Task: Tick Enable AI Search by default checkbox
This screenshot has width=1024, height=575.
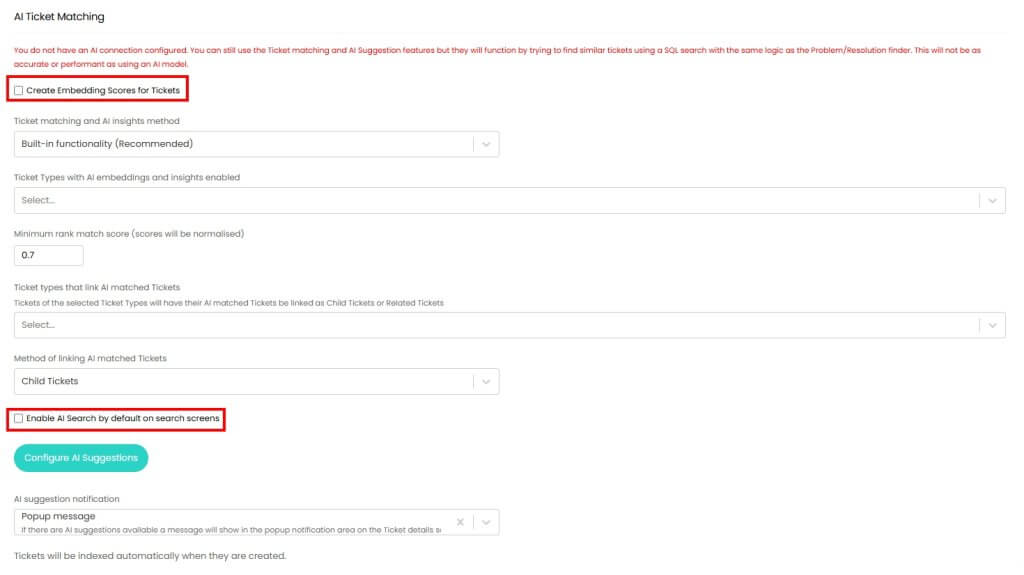Action: pyautogui.click(x=19, y=418)
